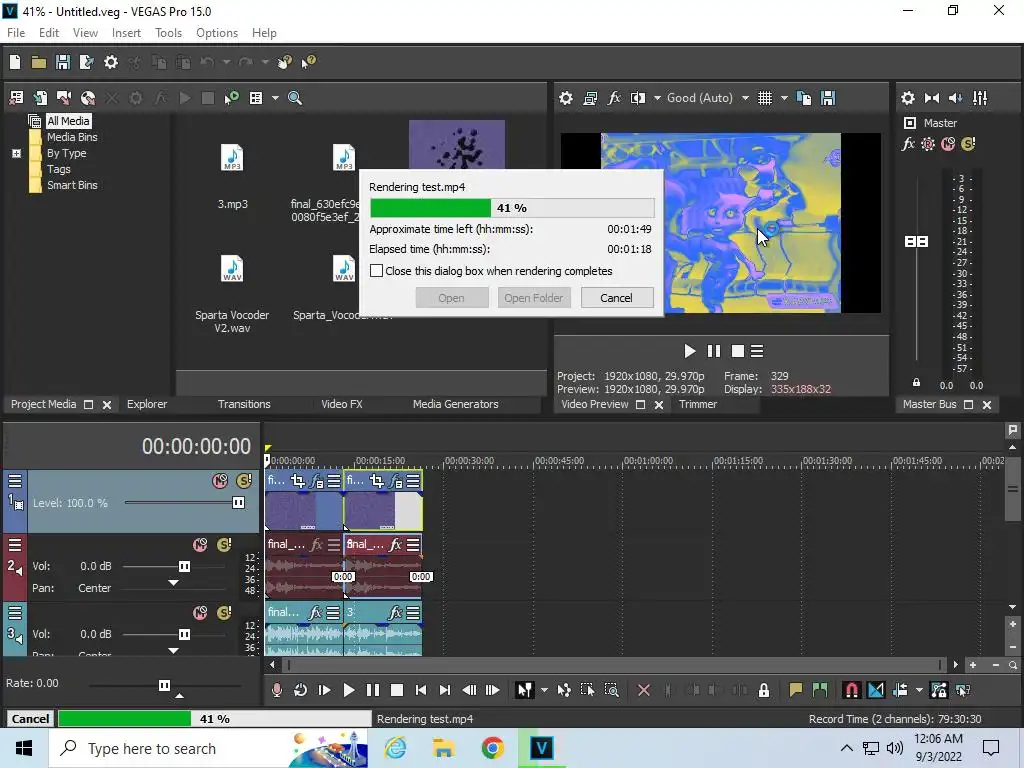This screenshot has width=1024, height=768.
Task: Toggle Split Screen View icon in preview
Action: tap(638, 98)
